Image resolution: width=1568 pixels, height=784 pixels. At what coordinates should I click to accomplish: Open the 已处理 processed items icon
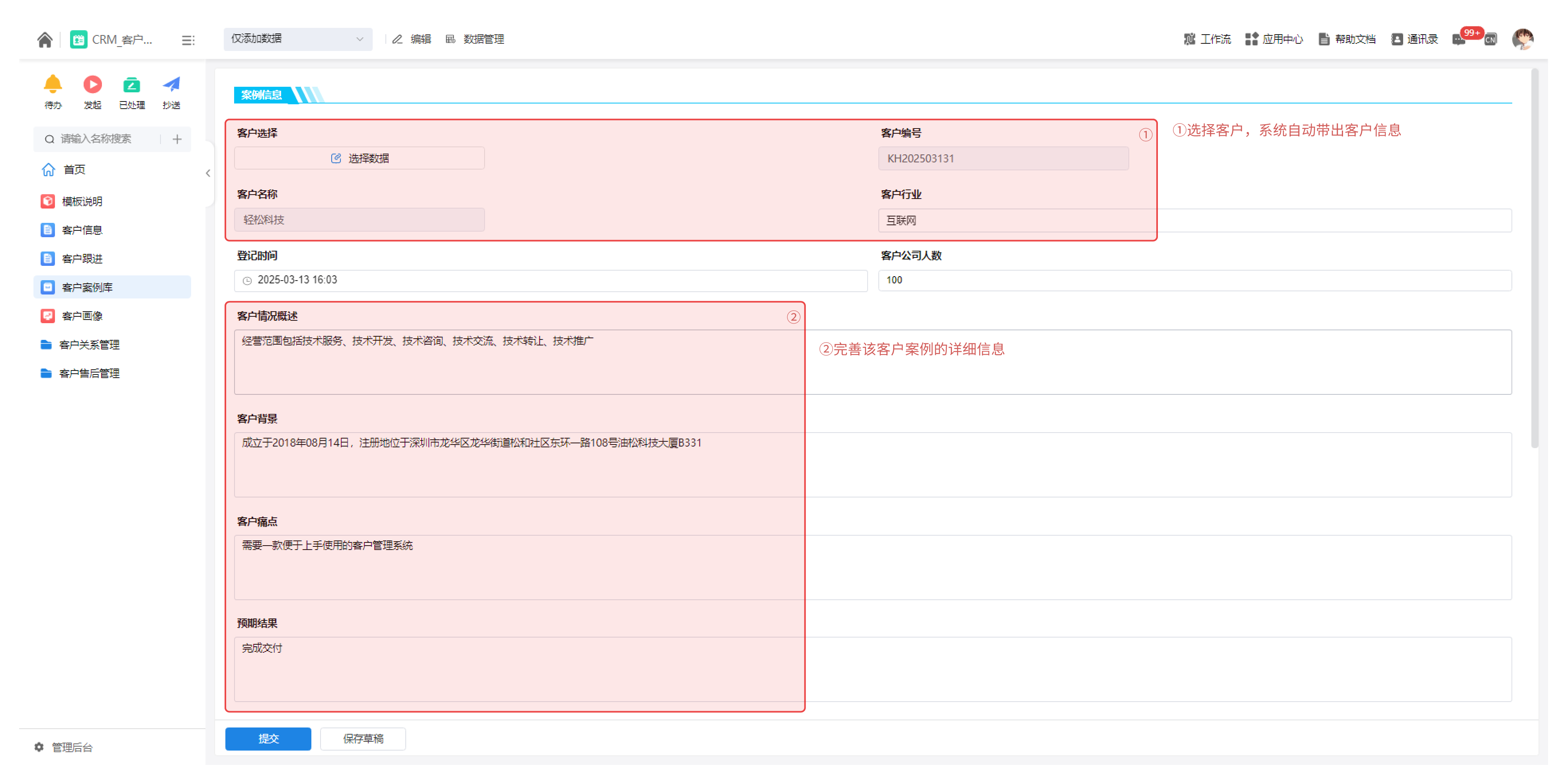pyautogui.click(x=131, y=84)
